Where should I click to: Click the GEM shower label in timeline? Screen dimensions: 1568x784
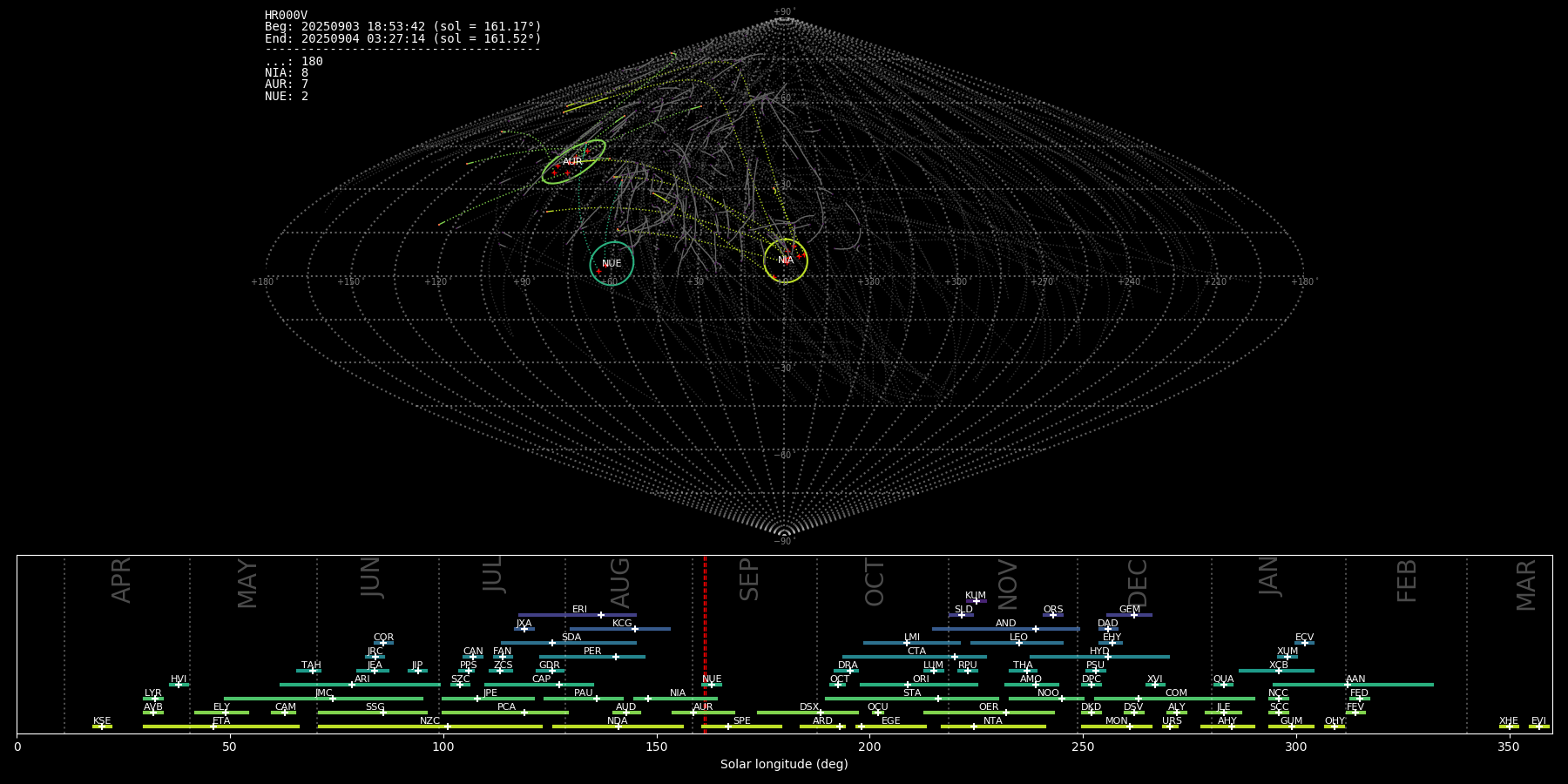pyautogui.click(x=1130, y=609)
